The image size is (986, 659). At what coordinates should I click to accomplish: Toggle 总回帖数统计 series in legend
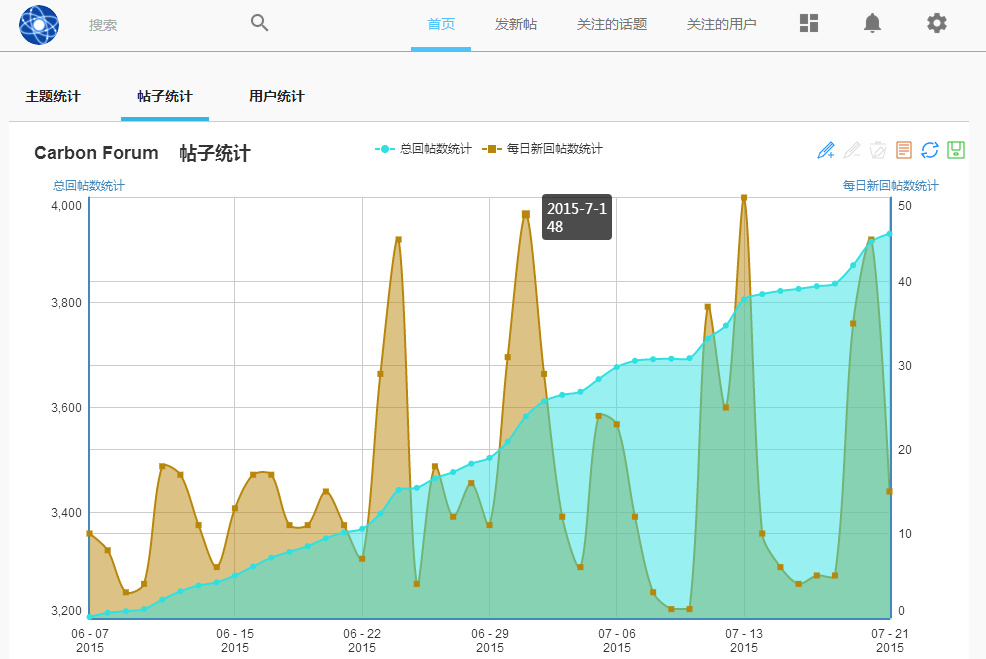pyautogui.click(x=423, y=149)
